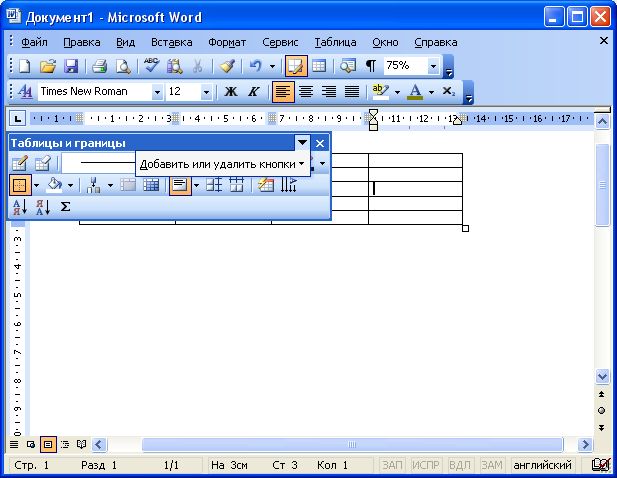
Task: Click the Styles and Formatting AA icon
Action: [x=25, y=92]
